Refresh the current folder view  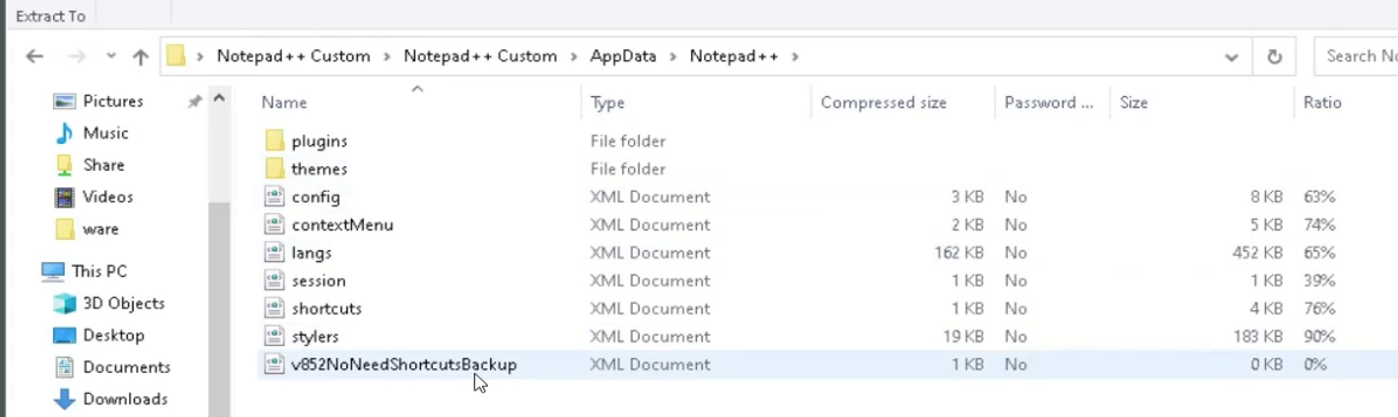1274,57
